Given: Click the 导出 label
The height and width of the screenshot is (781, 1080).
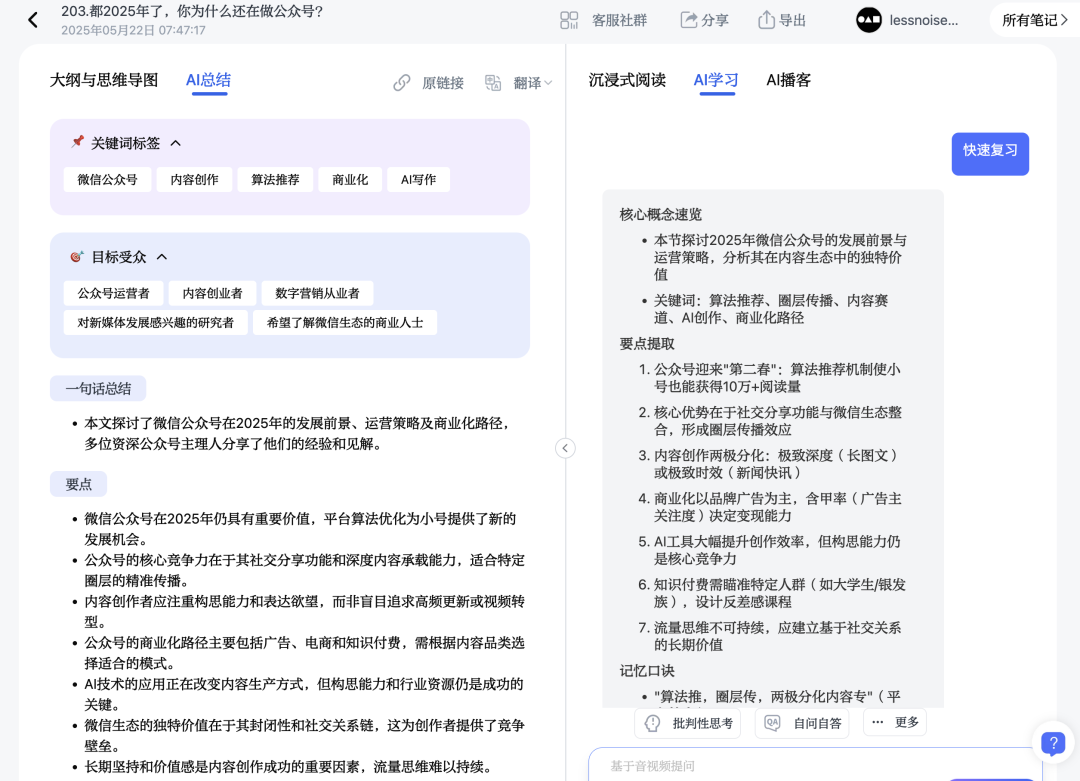Looking at the screenshot, I should (792, 20).
